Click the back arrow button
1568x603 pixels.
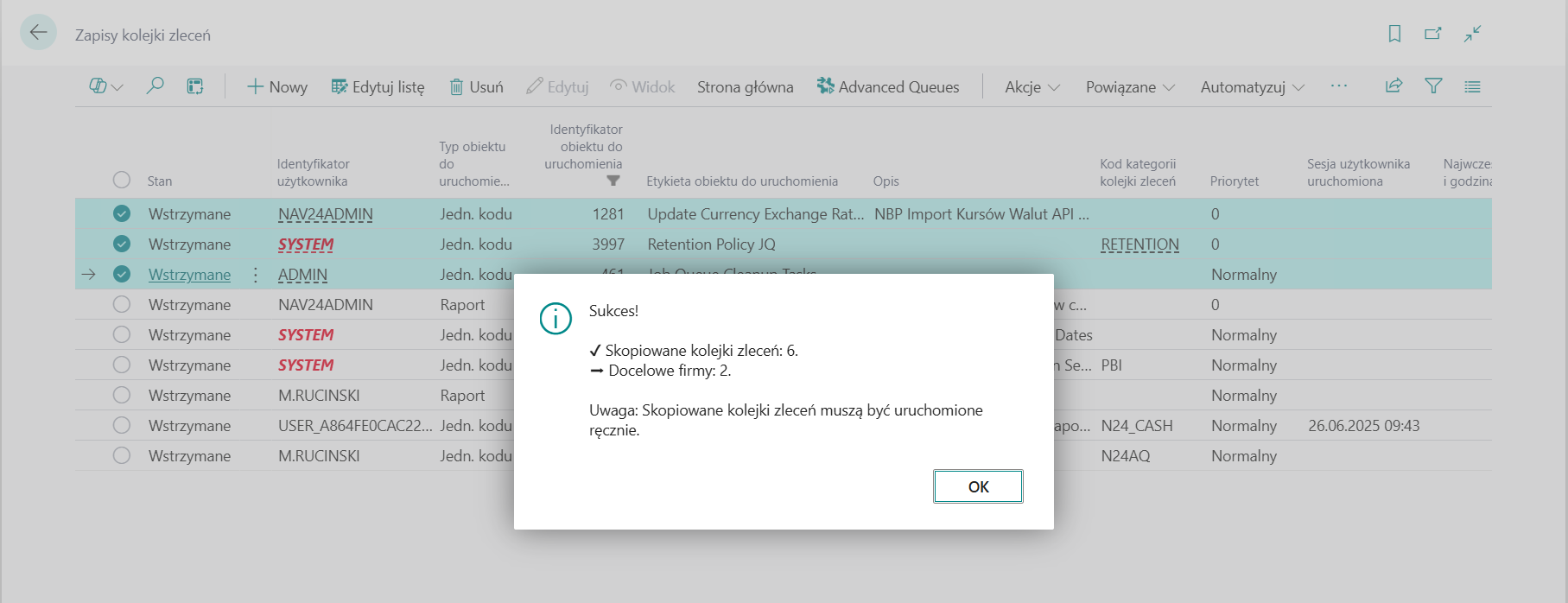tap(38, 33)
